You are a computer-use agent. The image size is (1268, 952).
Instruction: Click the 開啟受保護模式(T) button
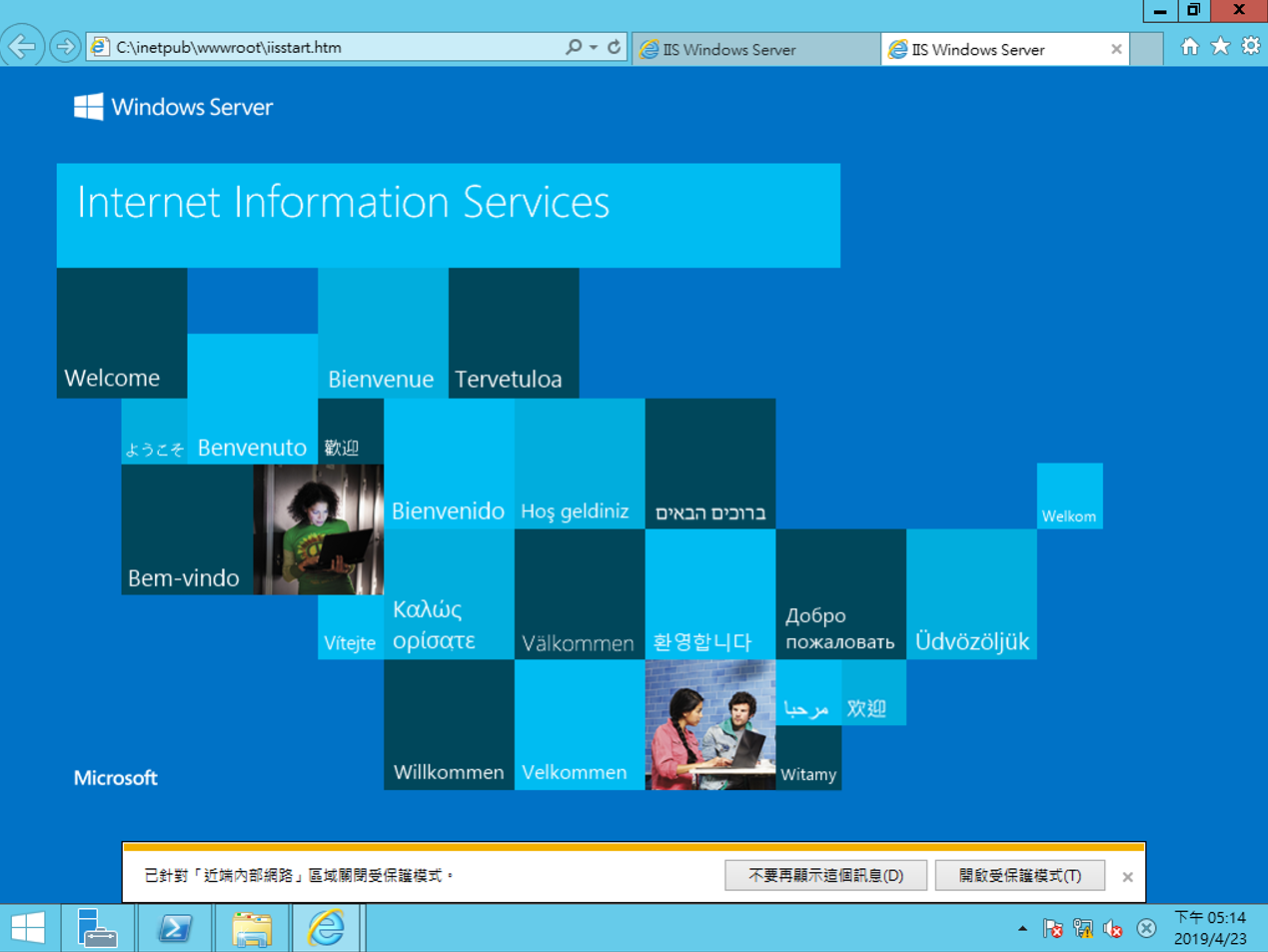[1020, 875]
